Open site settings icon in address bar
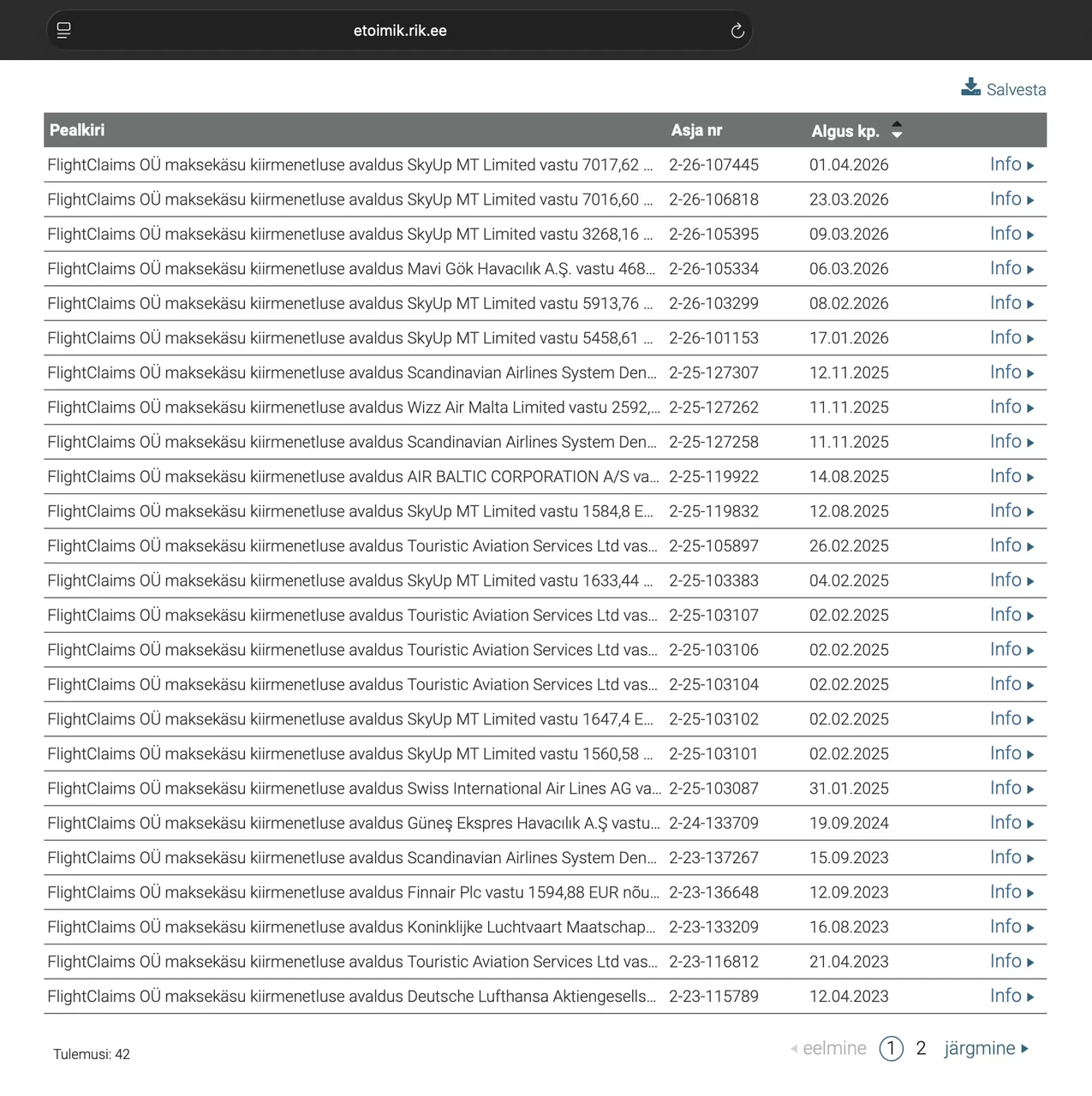Viewport: 1092px width, 1096px height. 63,31
